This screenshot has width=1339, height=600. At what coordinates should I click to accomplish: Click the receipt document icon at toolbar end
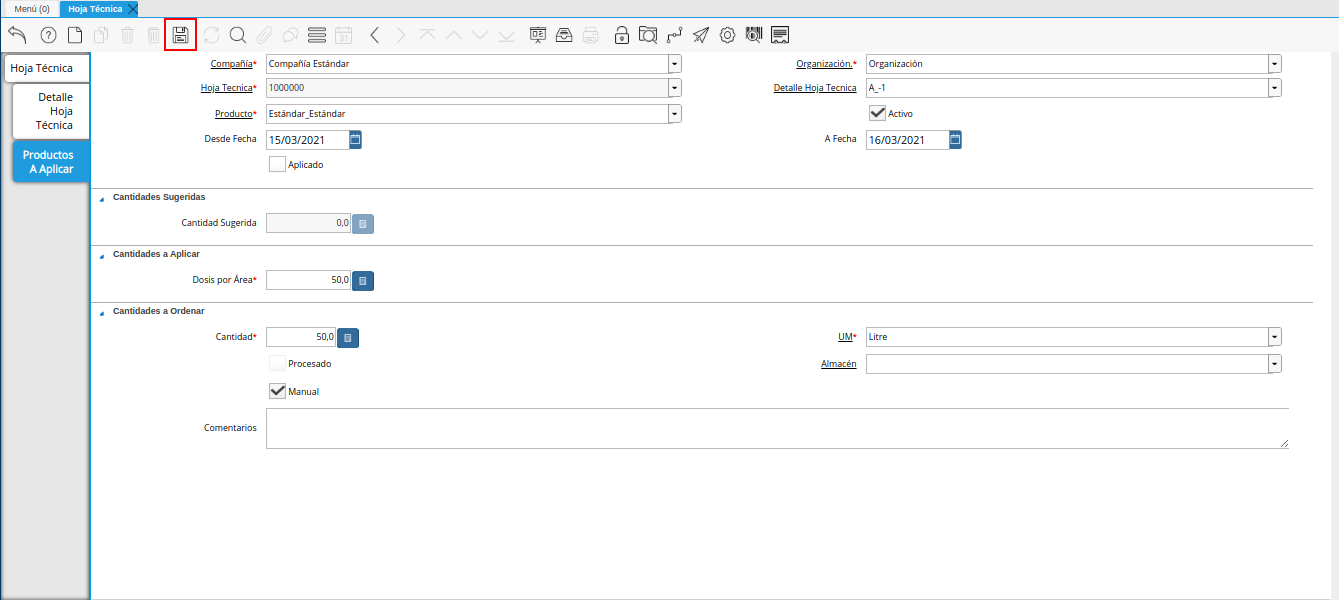(x=781, y=35)
